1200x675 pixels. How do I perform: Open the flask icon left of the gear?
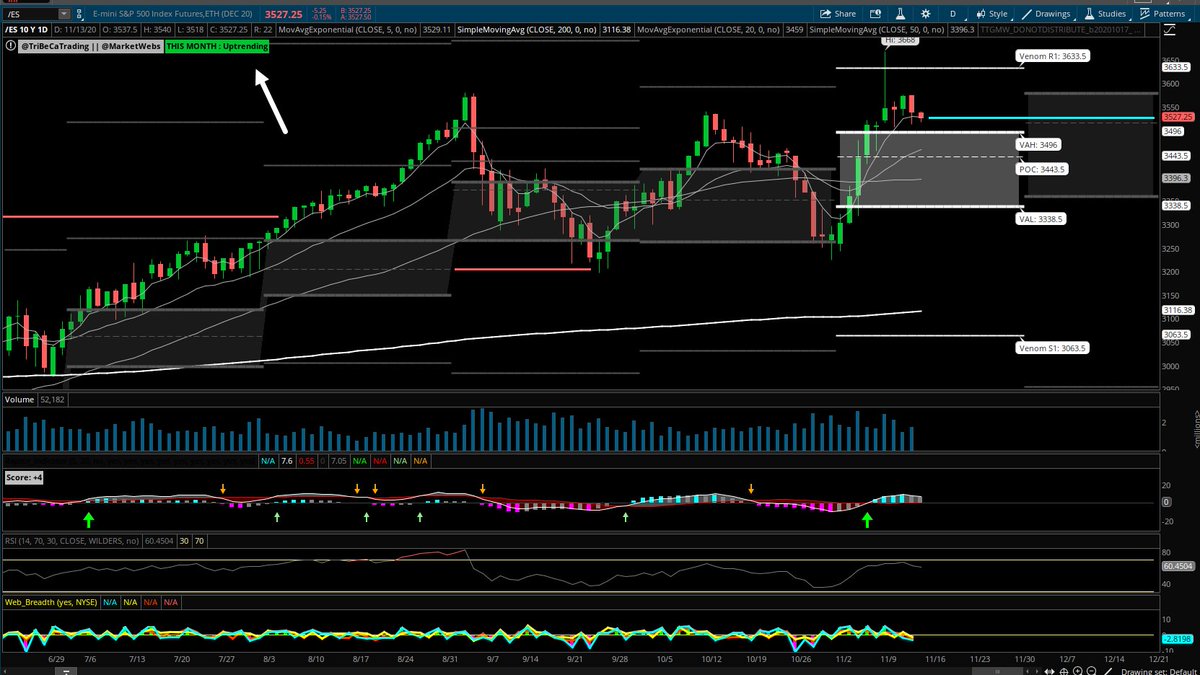[900, 14]
